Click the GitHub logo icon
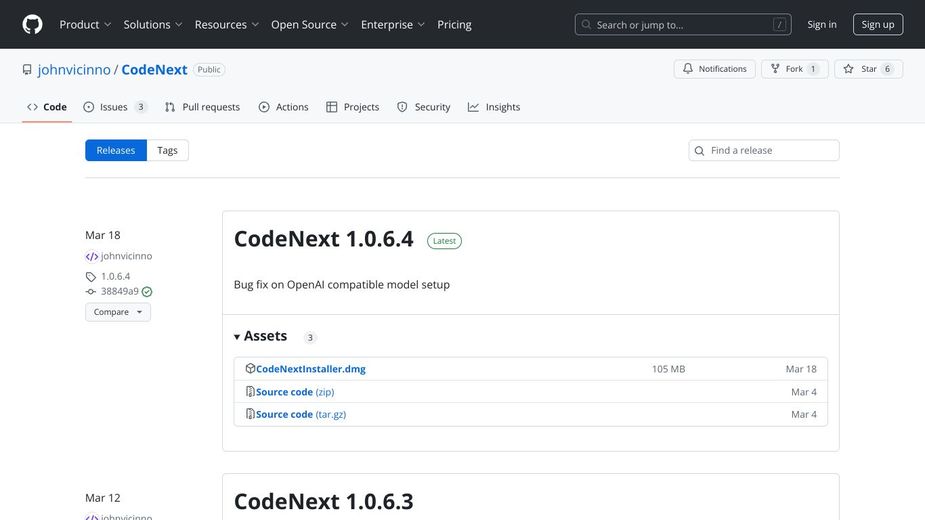 click(33, 24)
